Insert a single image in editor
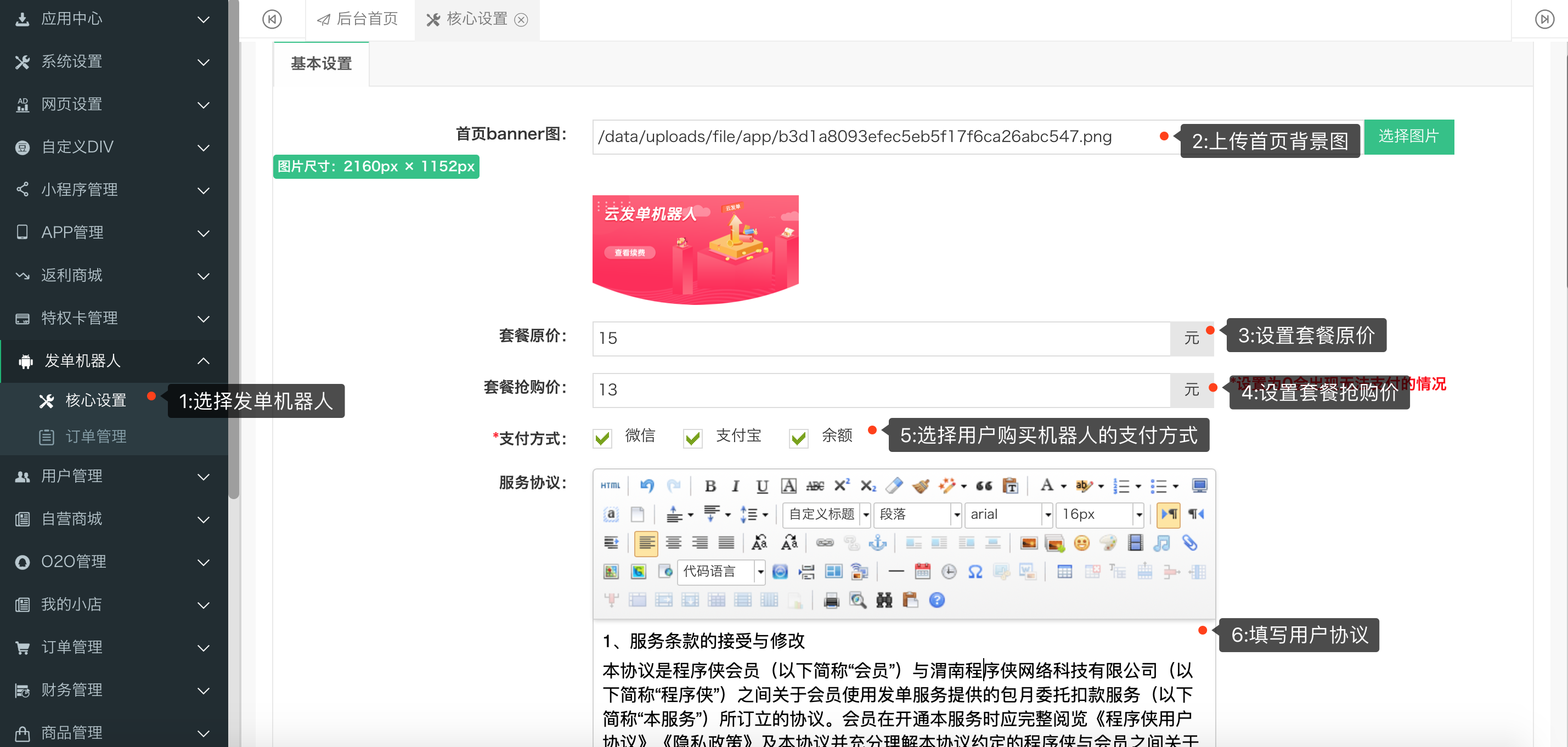 pos(1029,542)
